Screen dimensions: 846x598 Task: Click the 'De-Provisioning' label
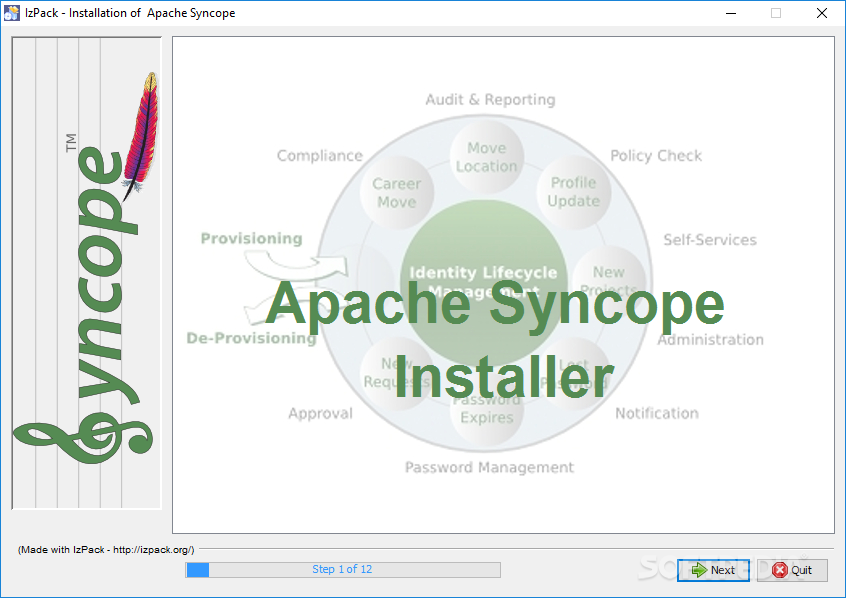(x=251, y=338)
